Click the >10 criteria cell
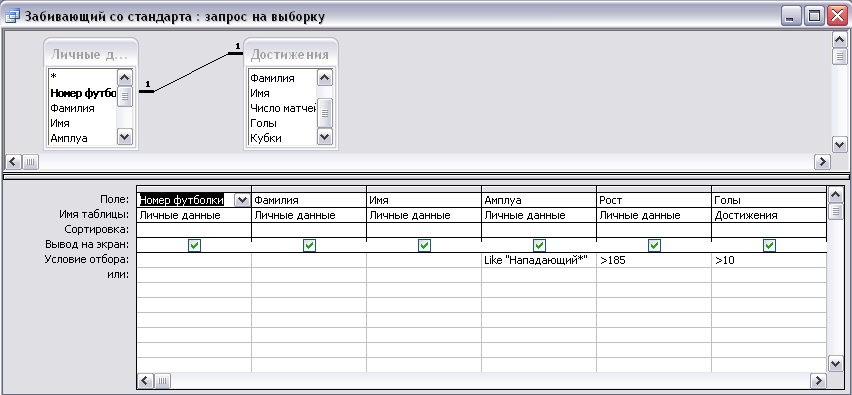 click(x=769, y=260)
